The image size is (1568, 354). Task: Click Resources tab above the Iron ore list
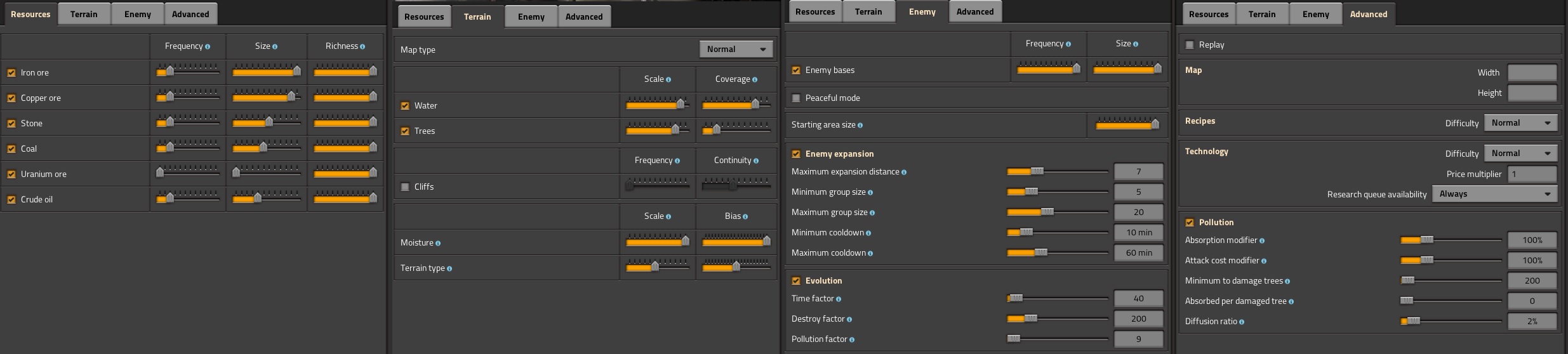[30, 14]
